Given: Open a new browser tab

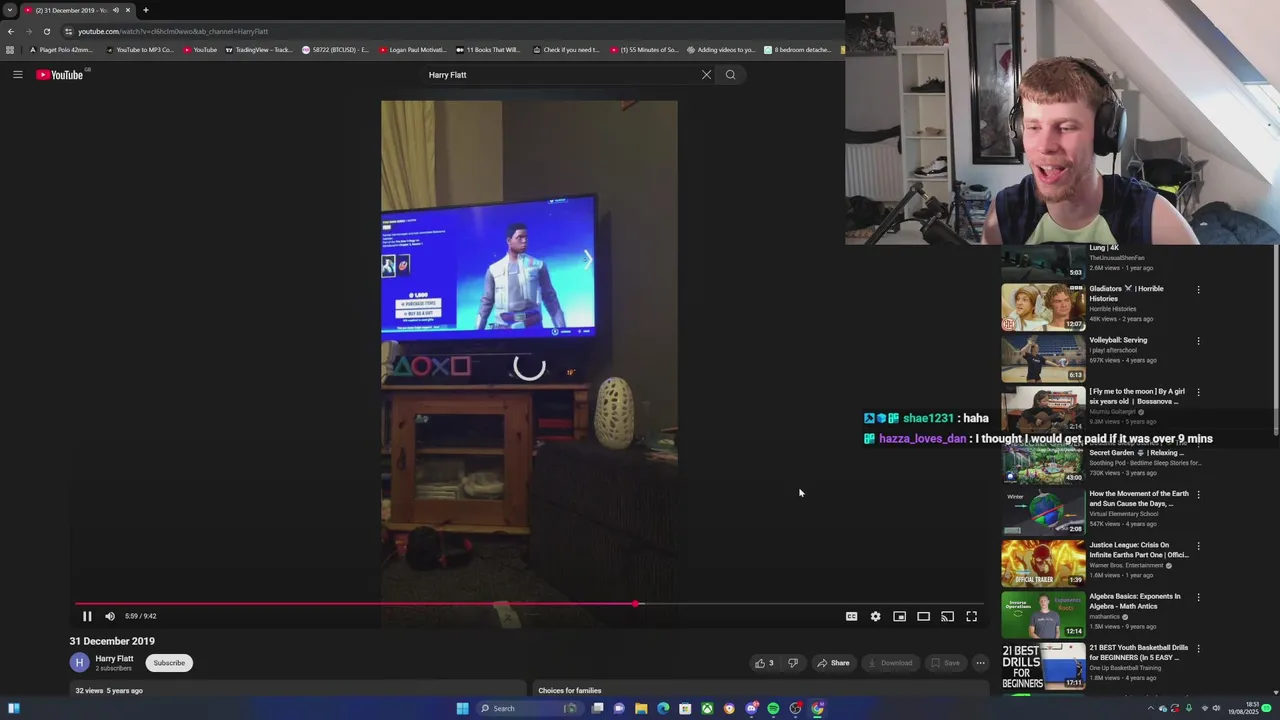Looking at the screenshot, I should coord(146,10).
